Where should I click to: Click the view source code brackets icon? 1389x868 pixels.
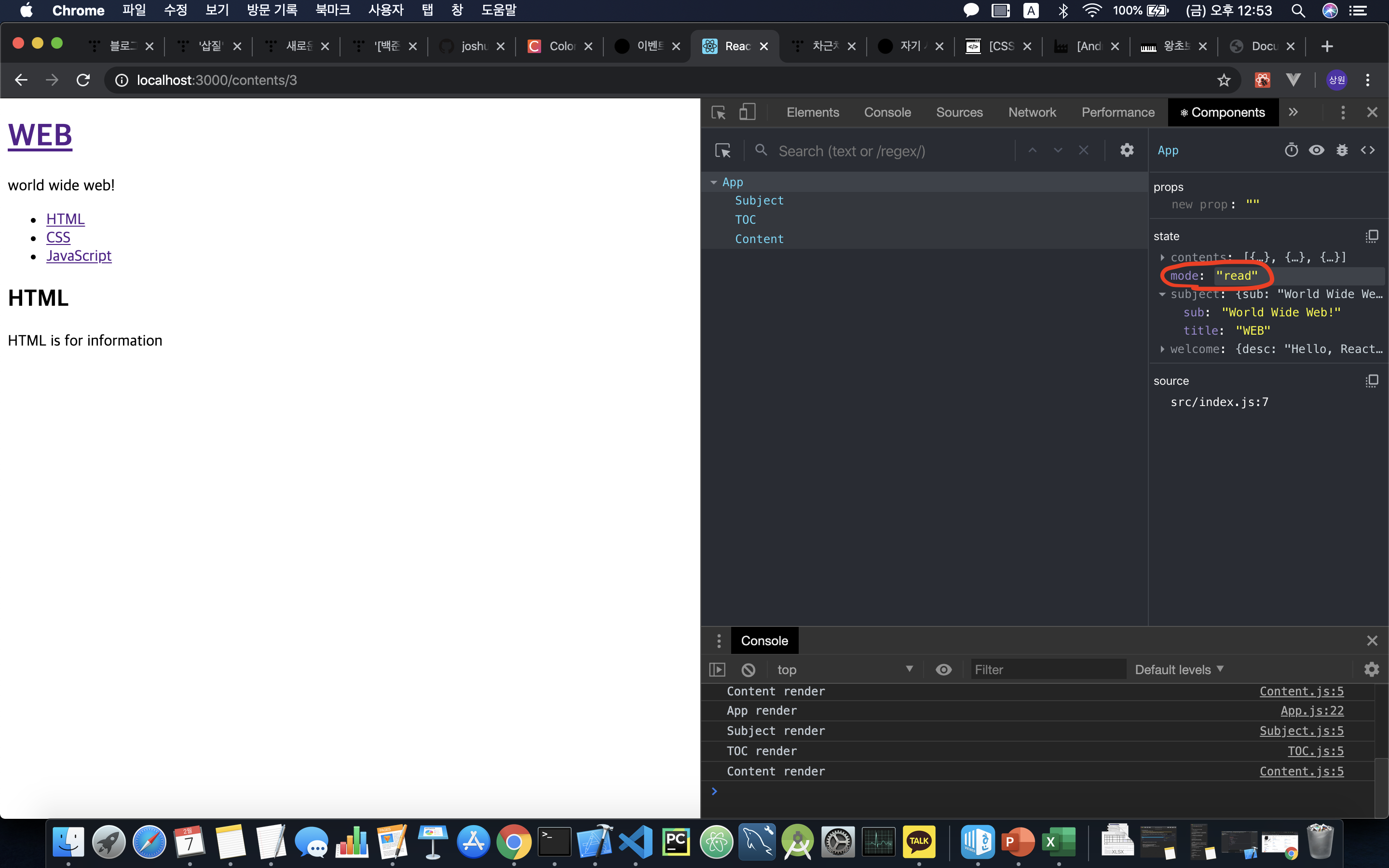point(1368,150)
